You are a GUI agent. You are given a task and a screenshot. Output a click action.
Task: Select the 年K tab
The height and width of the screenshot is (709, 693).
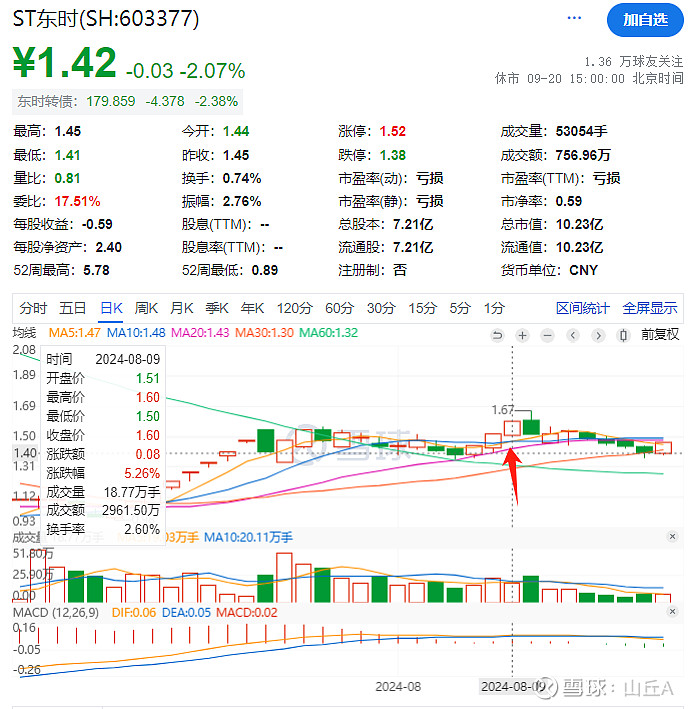click(252, 308)
